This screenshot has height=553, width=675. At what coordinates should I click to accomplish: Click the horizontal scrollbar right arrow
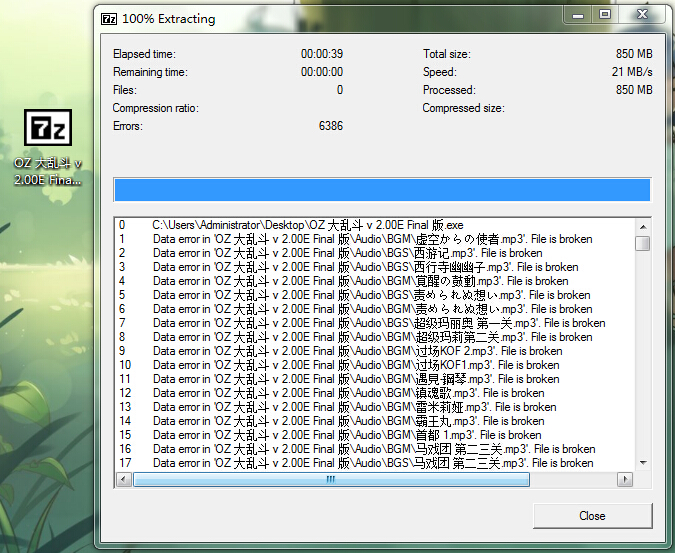click(625, 479)
